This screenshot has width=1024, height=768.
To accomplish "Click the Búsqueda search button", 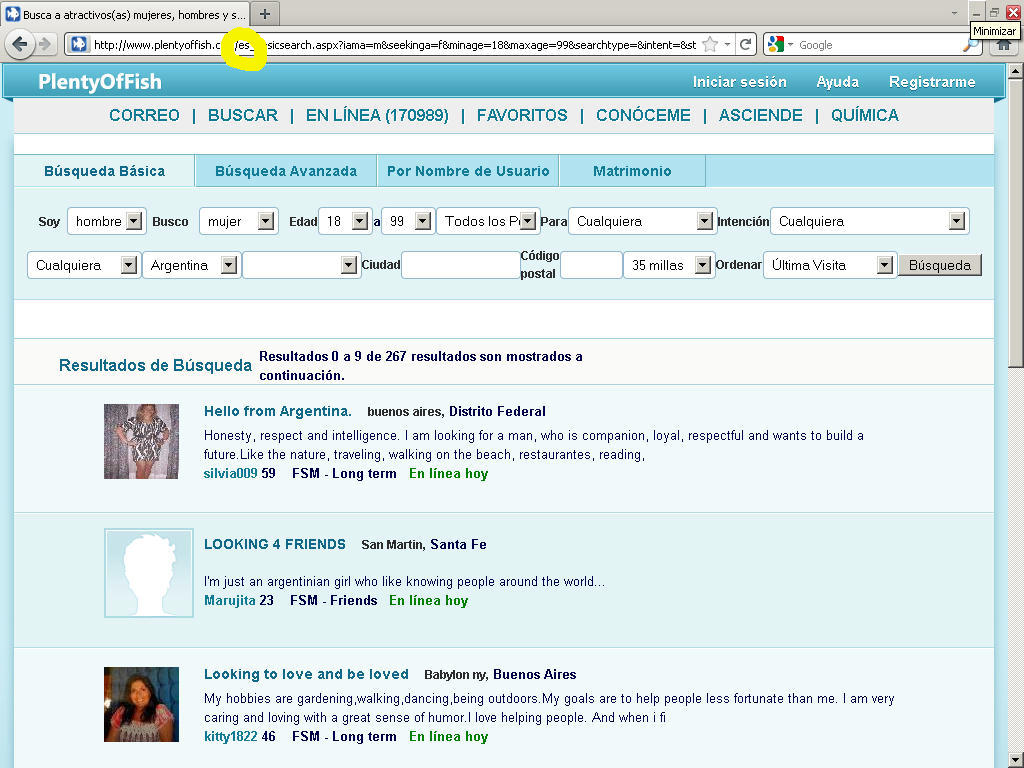I will [x=940, y=265].
